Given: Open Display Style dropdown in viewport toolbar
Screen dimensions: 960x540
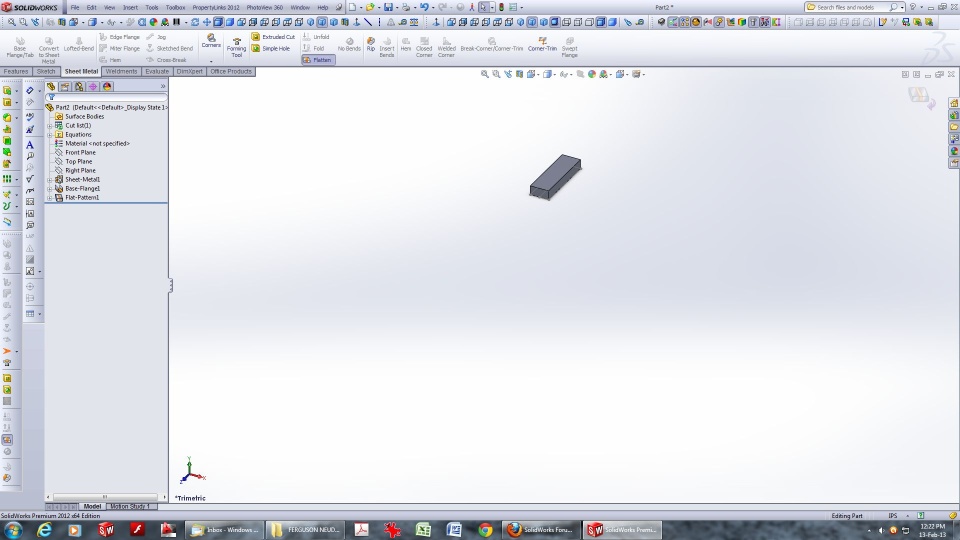Looking at the screenshot, I should tap(553, 75).
